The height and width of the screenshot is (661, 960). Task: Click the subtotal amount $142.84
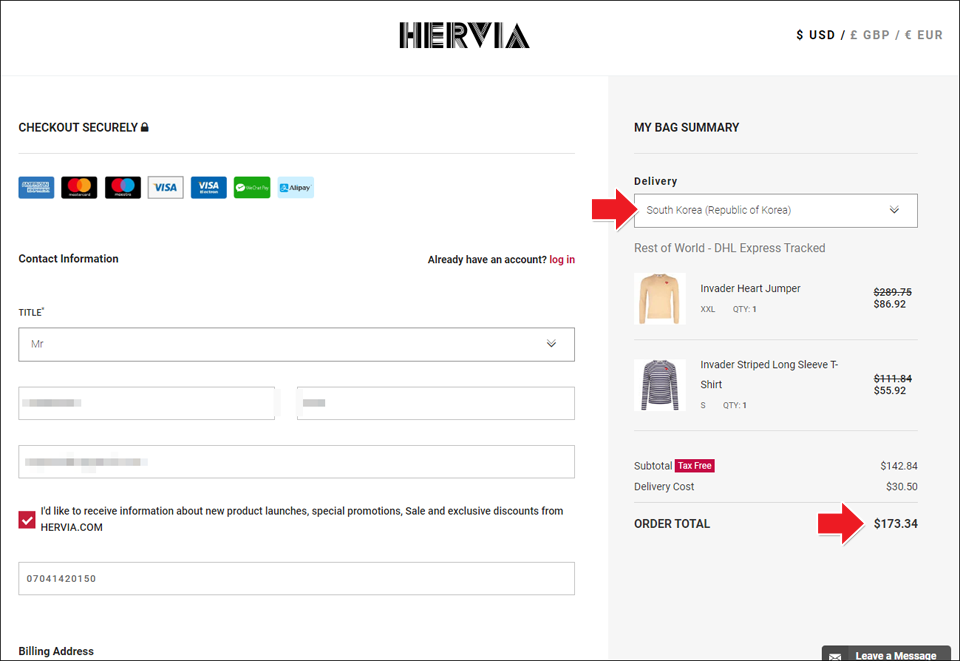click(899, 466)
